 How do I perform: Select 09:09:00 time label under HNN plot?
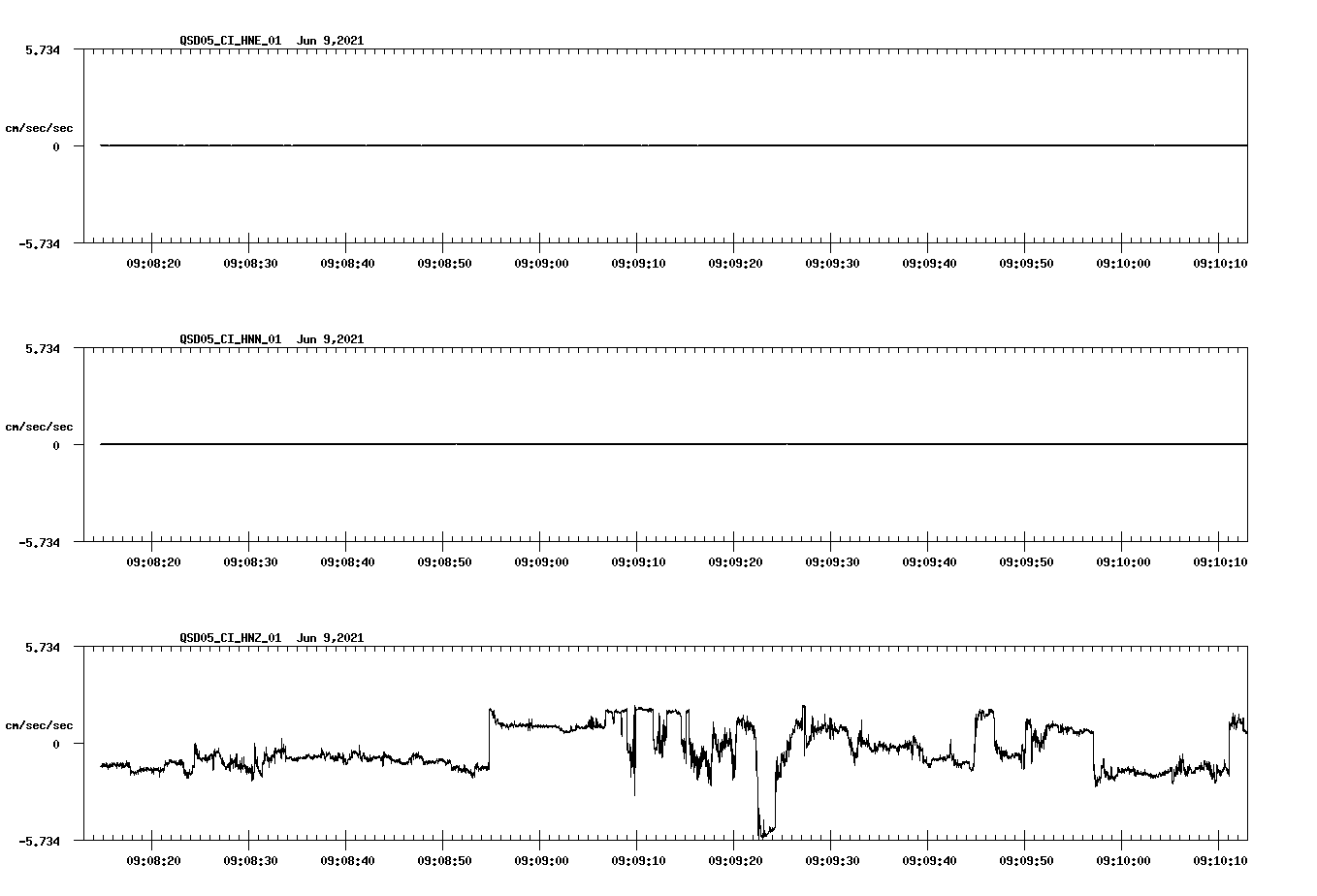click(x=541, y=561)
